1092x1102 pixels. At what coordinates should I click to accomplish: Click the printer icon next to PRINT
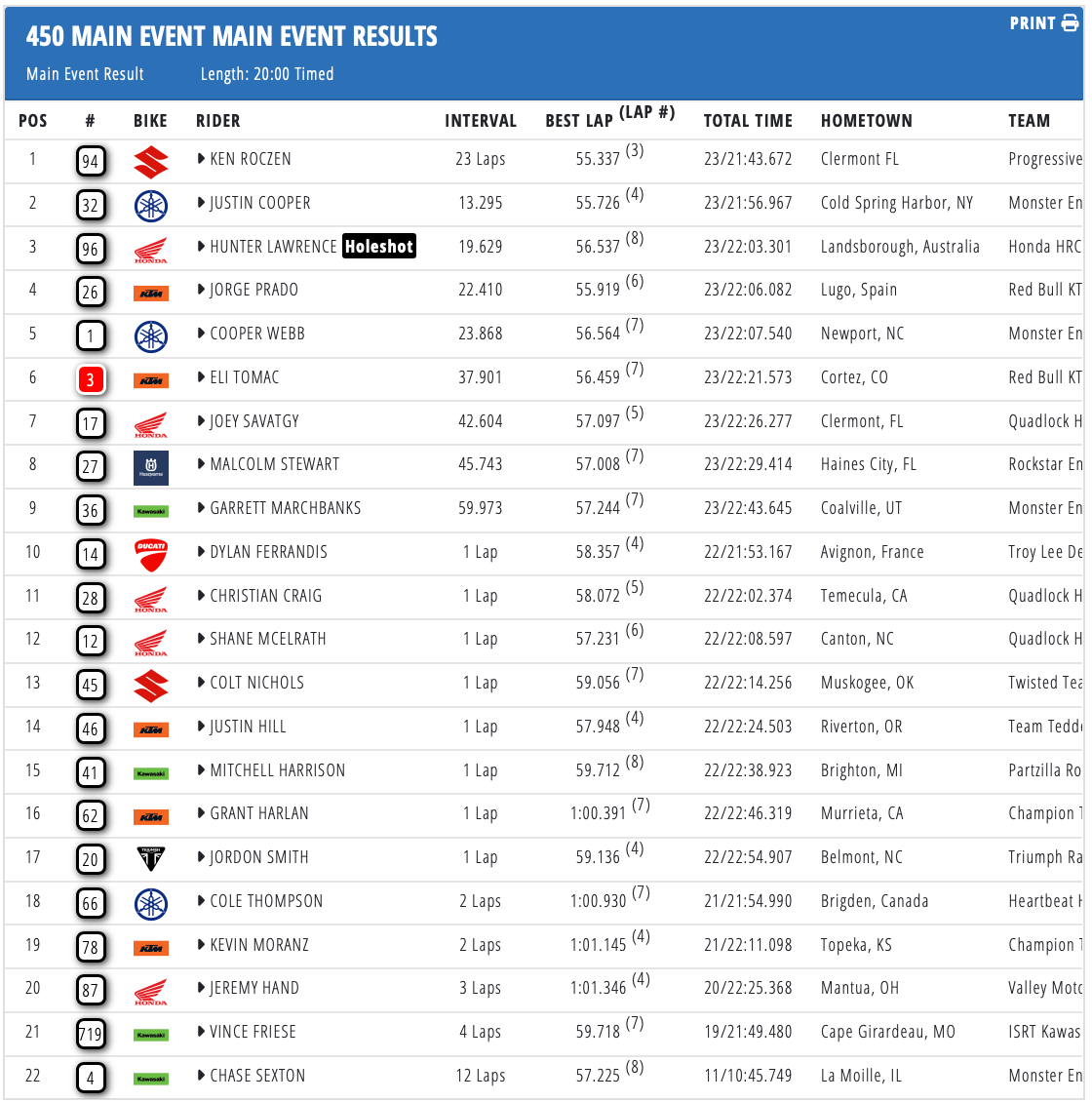coord(1070,23)
